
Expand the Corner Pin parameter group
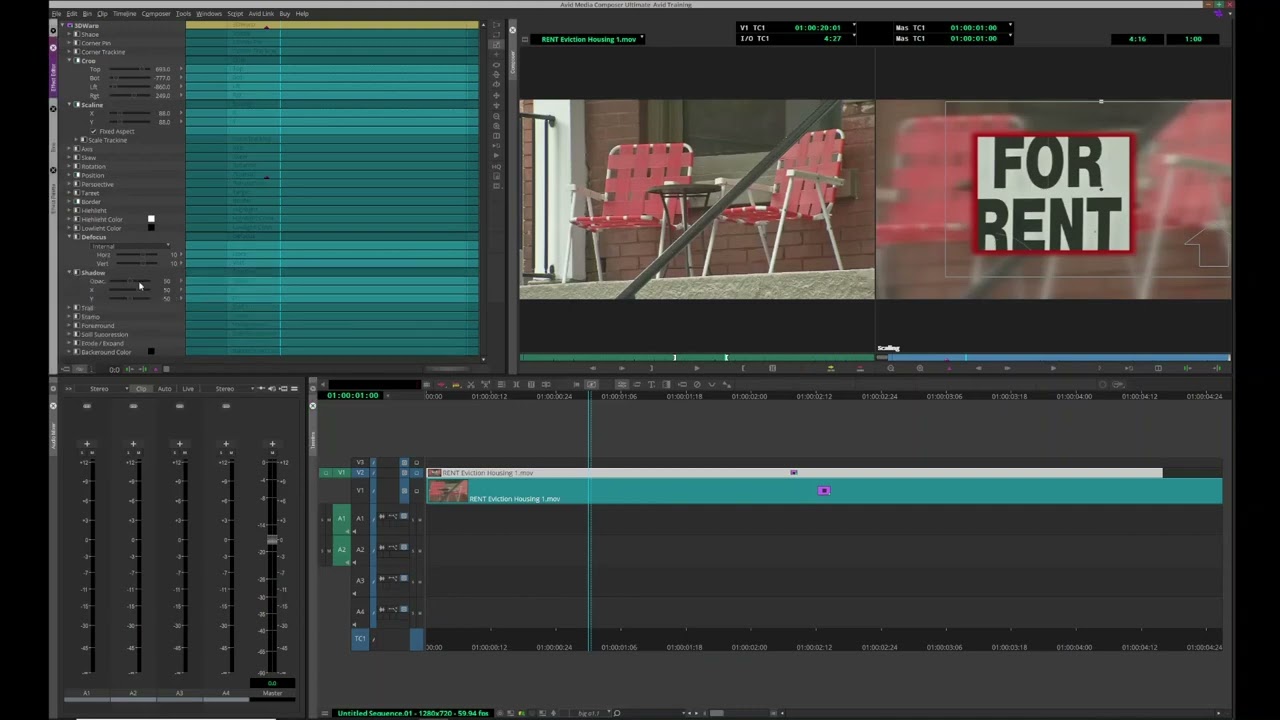pos(69,43)
